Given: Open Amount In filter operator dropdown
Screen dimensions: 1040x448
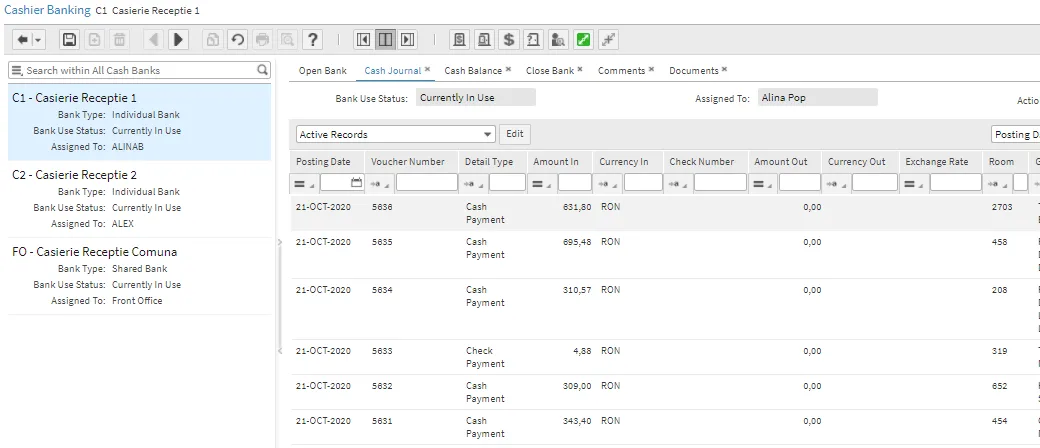Looking at the screenshot, I should click(x=544, y=183).
